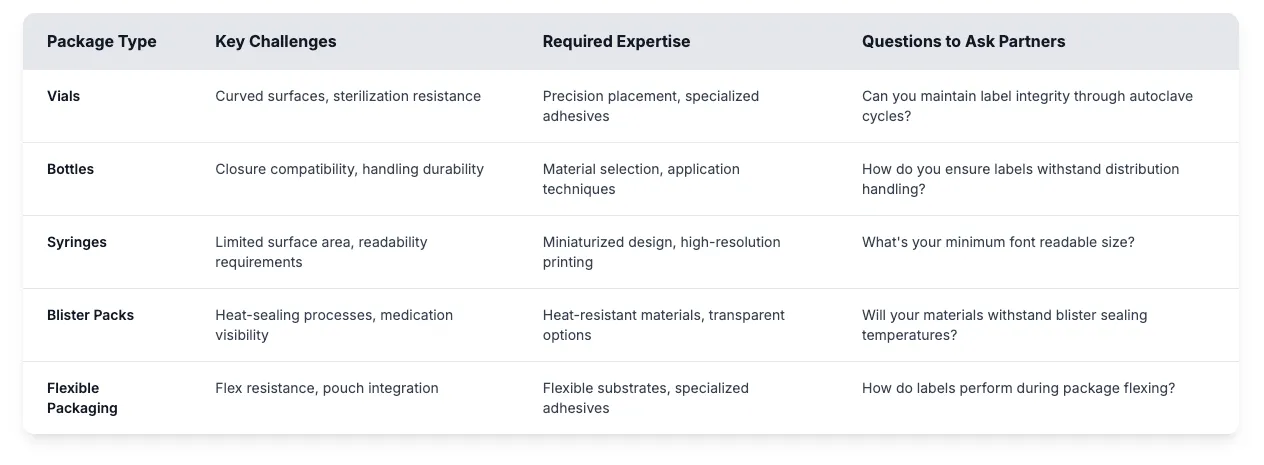This screenshot has width=1264, height=465.
Task: Click the curved surfaces, sterilization resistance cell
Action: (348, 97)
